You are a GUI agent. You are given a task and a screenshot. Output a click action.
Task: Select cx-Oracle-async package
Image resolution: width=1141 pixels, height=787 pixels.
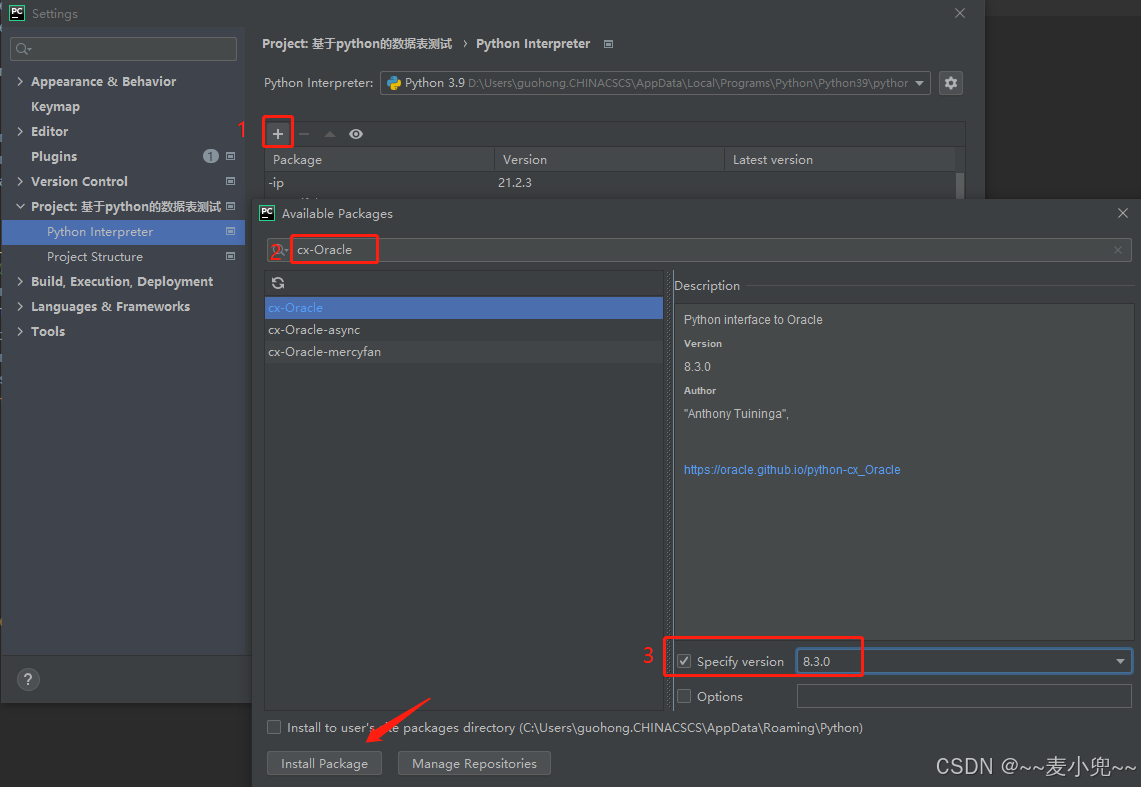coord(464,329)
